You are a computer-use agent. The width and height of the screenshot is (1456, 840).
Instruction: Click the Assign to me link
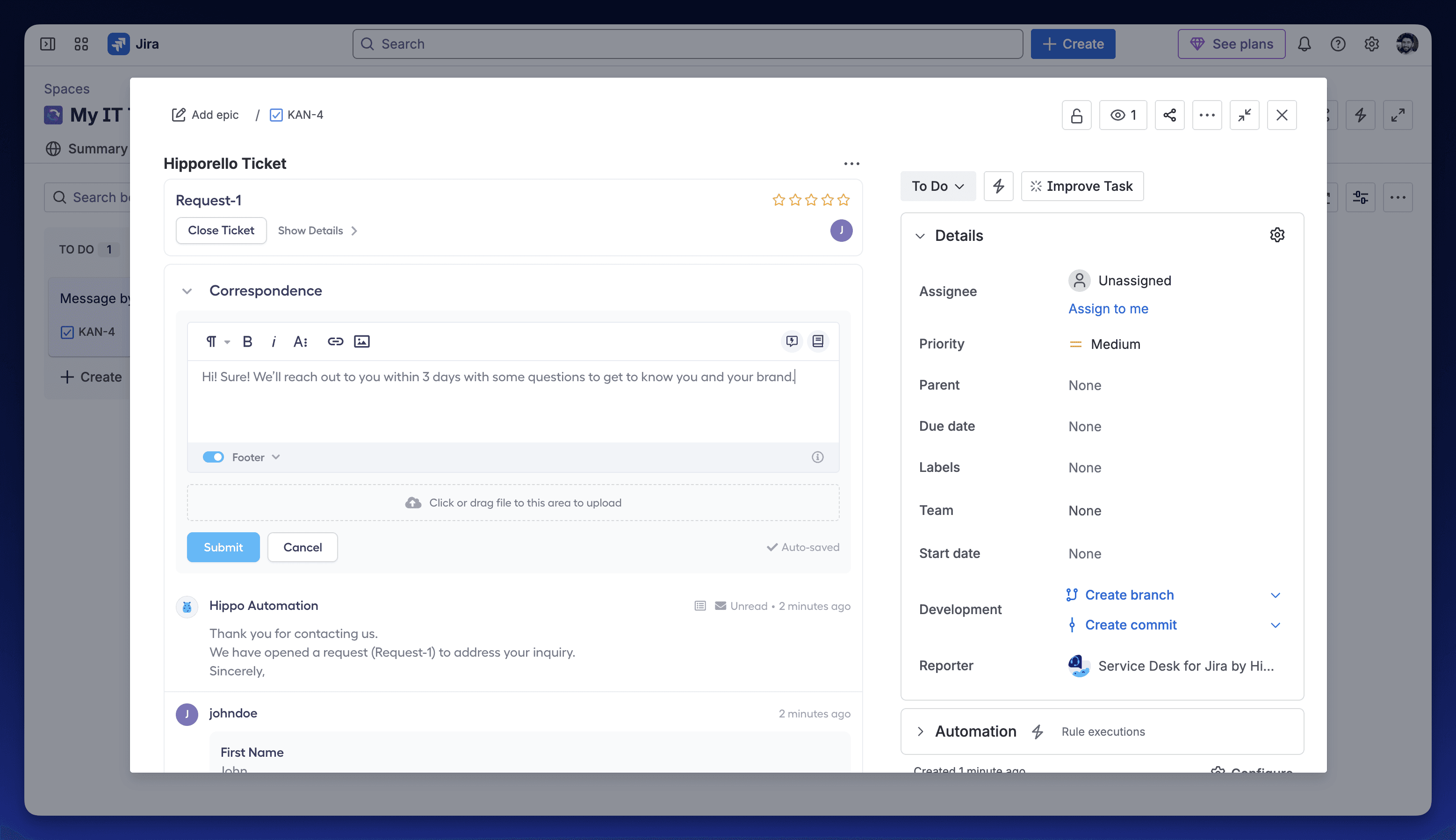(1108, 309)
